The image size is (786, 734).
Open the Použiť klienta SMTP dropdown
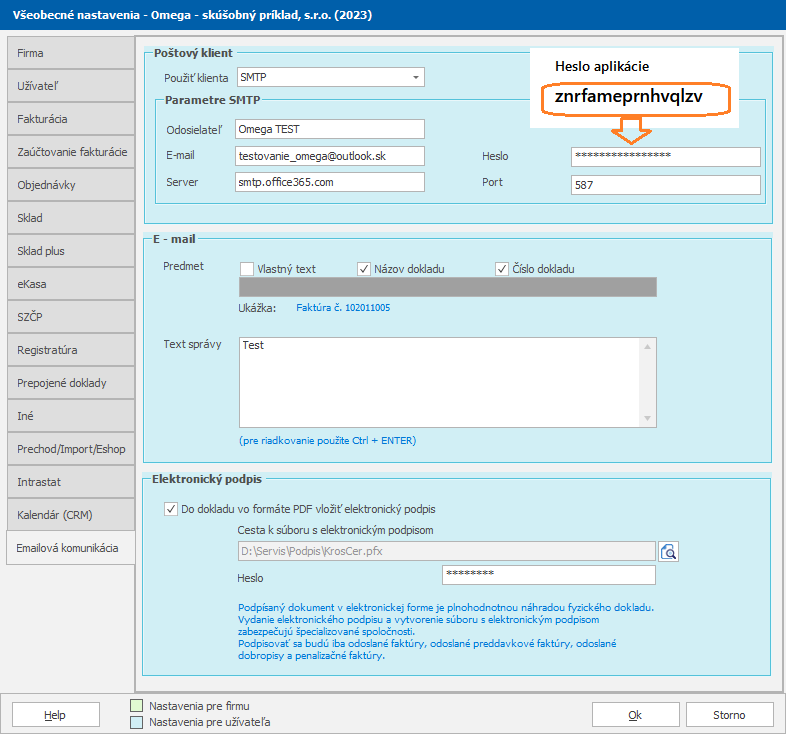pos(415,77)
